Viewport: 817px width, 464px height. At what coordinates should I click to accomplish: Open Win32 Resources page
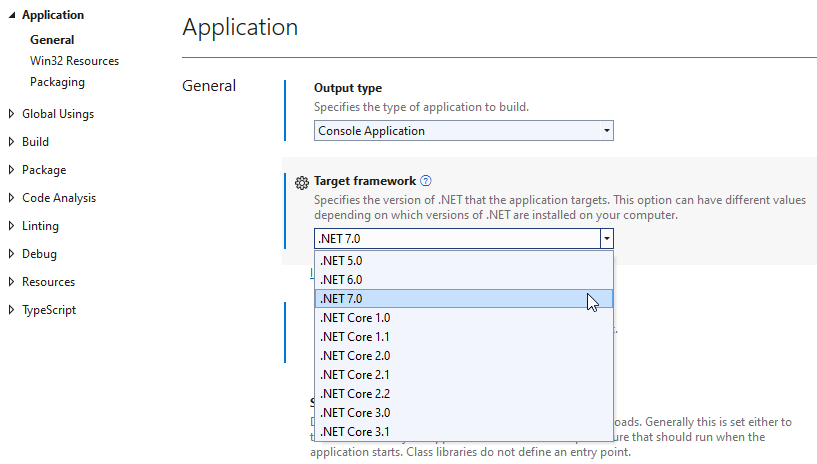click(75, 61)
